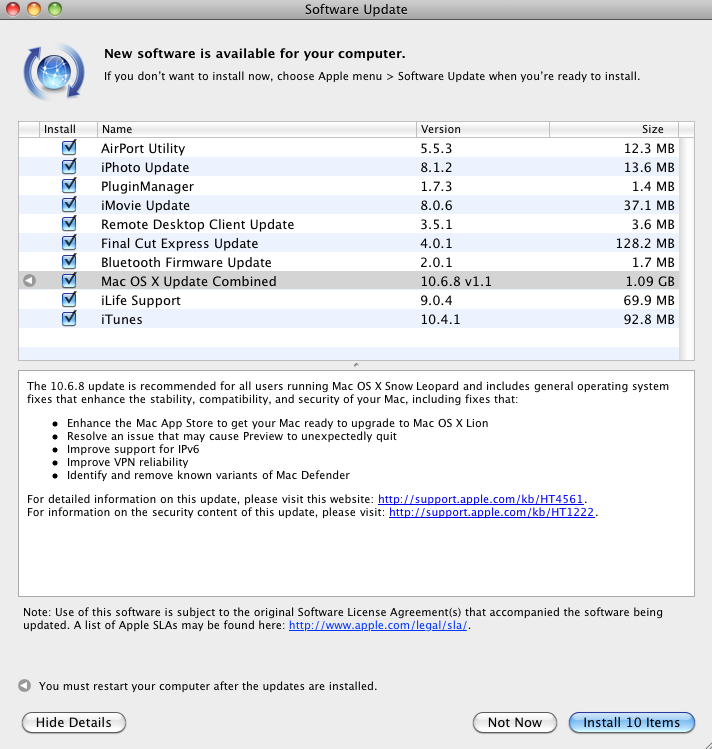Select the iMovie Update row name
712x749 pixels.
(145, 205)
